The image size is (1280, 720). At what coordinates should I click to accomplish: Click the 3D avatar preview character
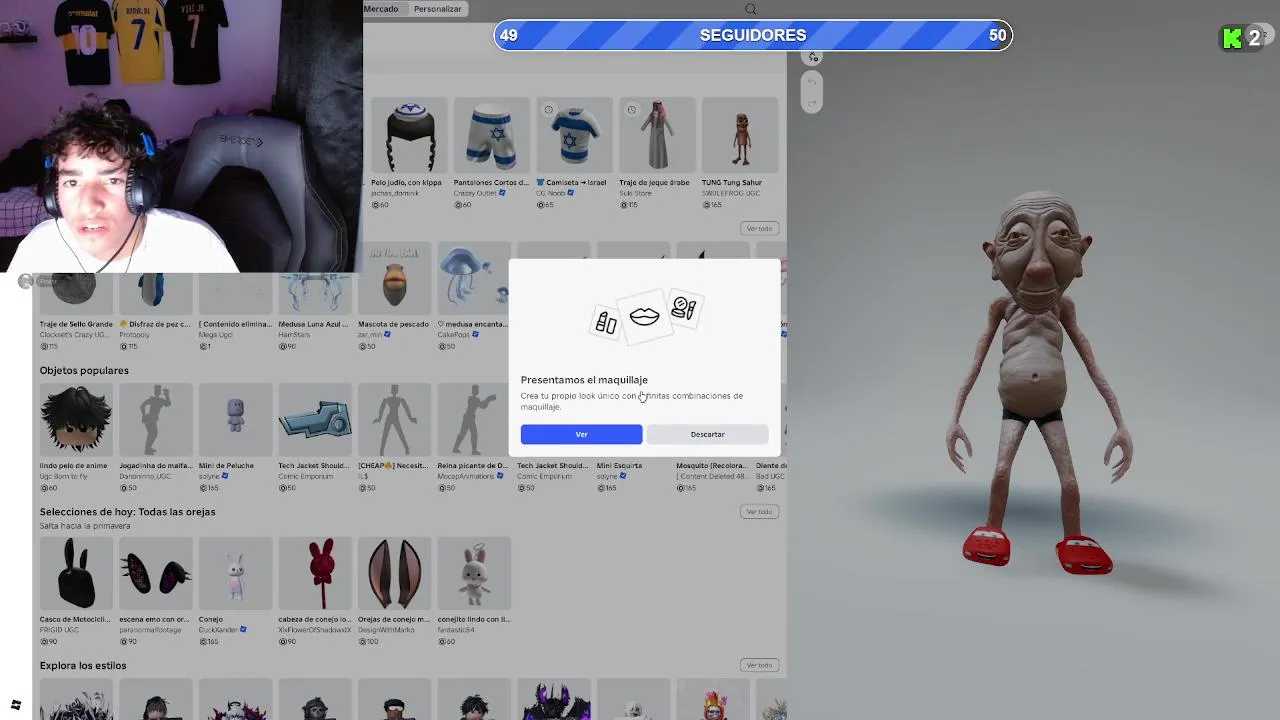(1038, 385)
